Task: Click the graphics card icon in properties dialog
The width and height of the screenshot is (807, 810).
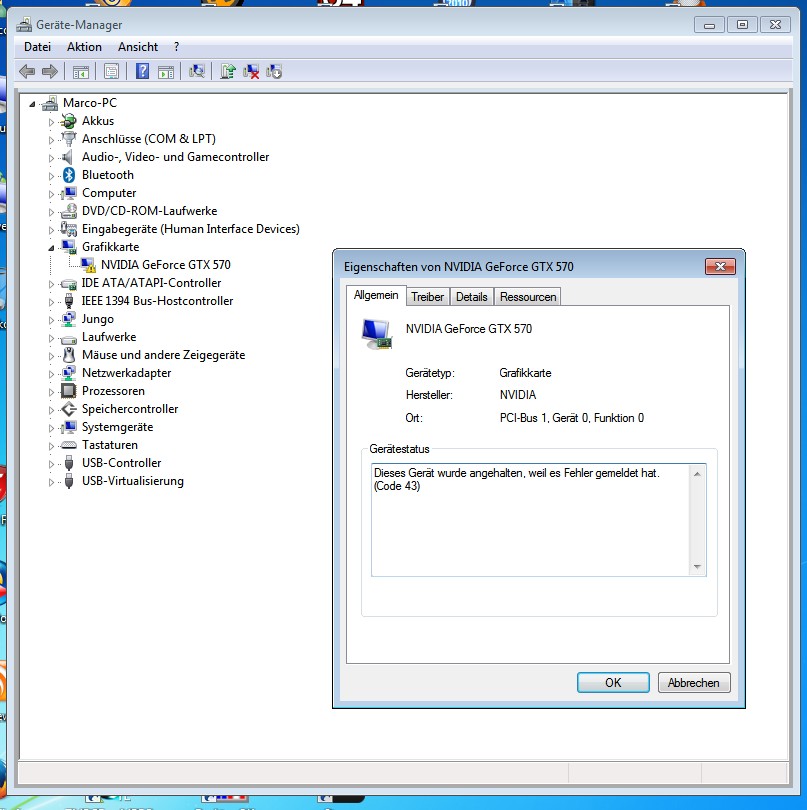Action: tap(377, 334)
